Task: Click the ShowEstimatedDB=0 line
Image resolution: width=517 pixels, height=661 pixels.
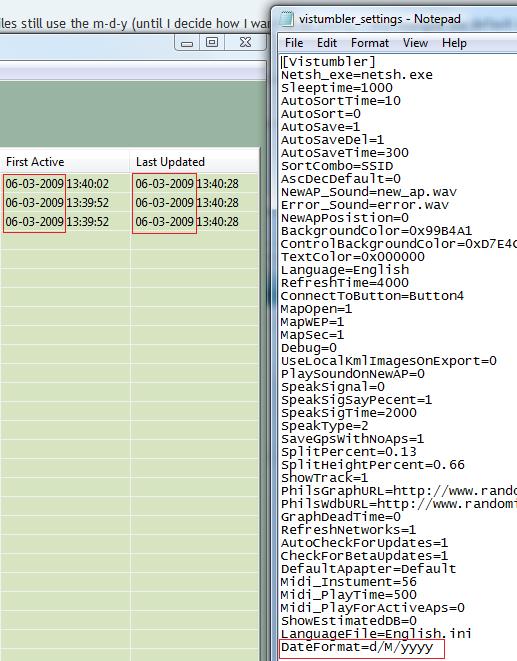Action: pyautogui.click(x=349, y=621)
